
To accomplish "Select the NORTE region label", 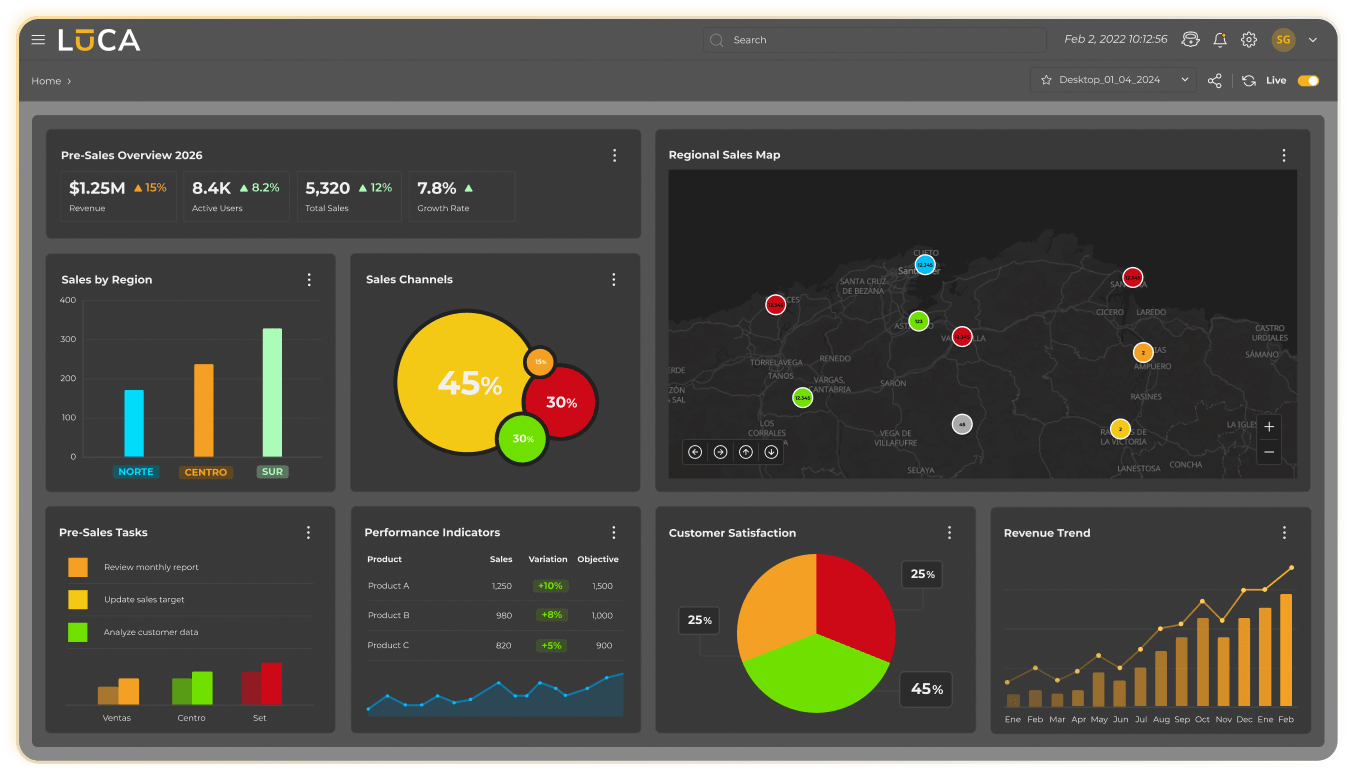I will coord(135,472).
